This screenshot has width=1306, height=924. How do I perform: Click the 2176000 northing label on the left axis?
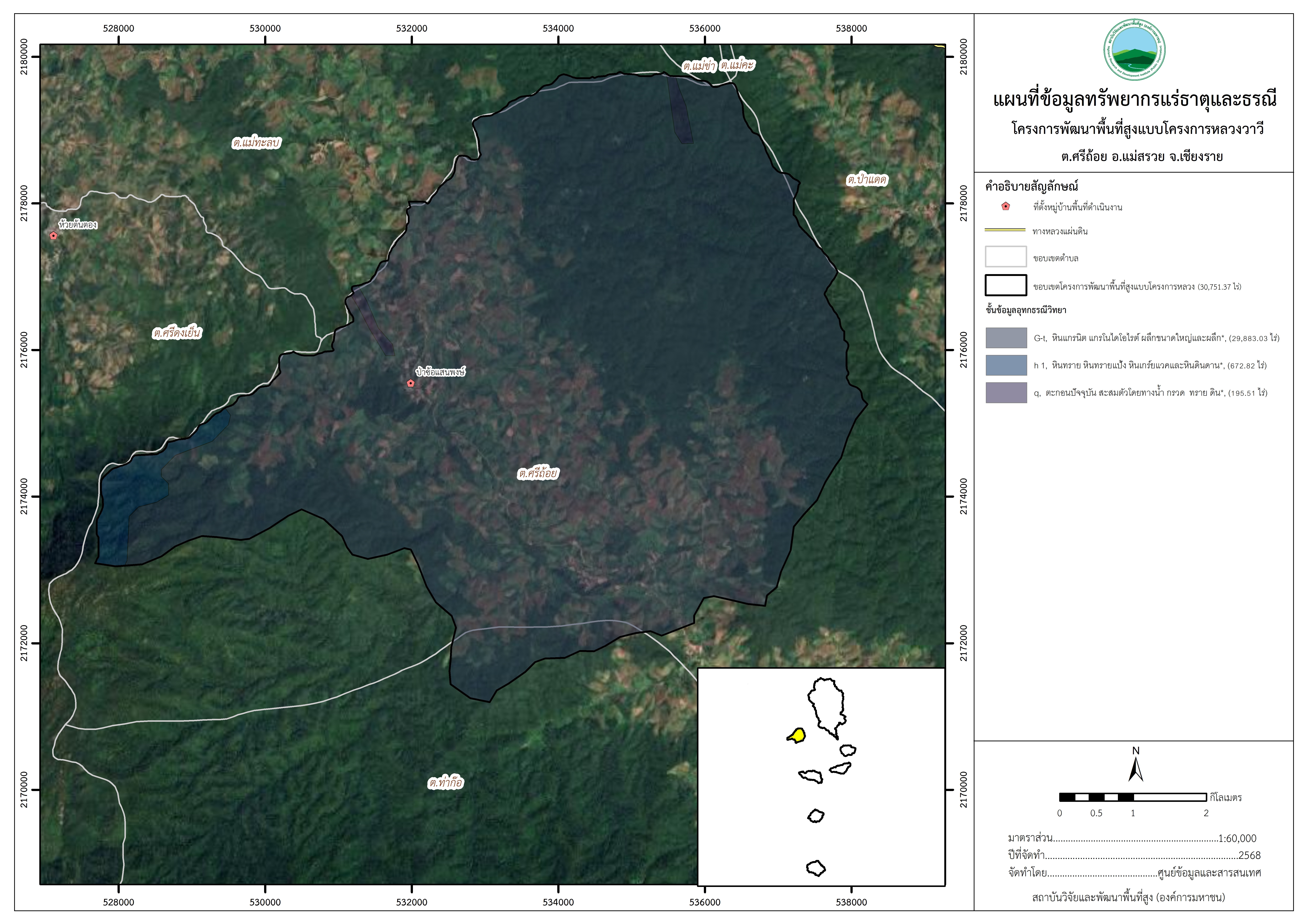[x=24, y=350]
